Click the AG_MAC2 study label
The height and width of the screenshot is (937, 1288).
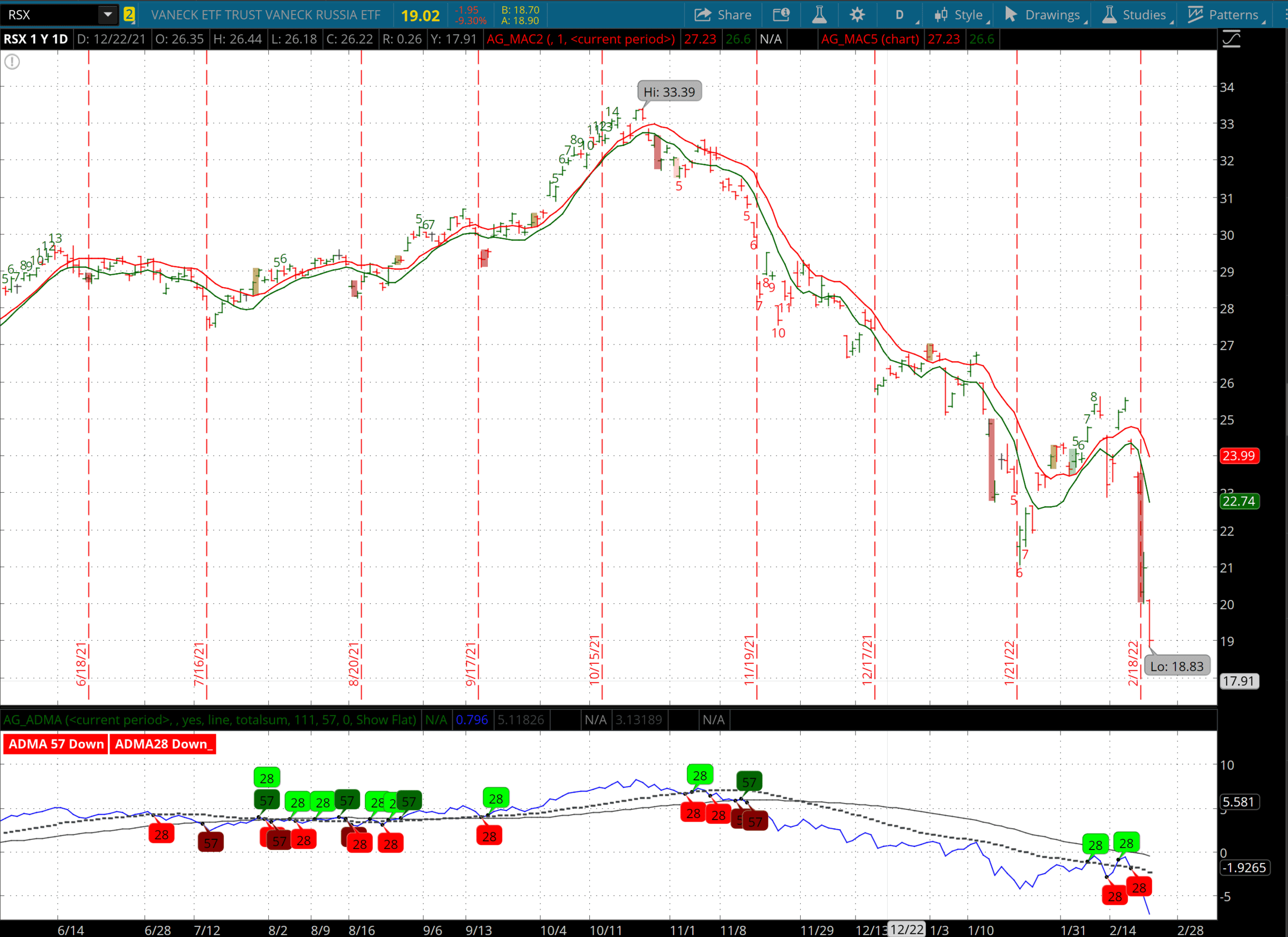(x=580, y=39)
